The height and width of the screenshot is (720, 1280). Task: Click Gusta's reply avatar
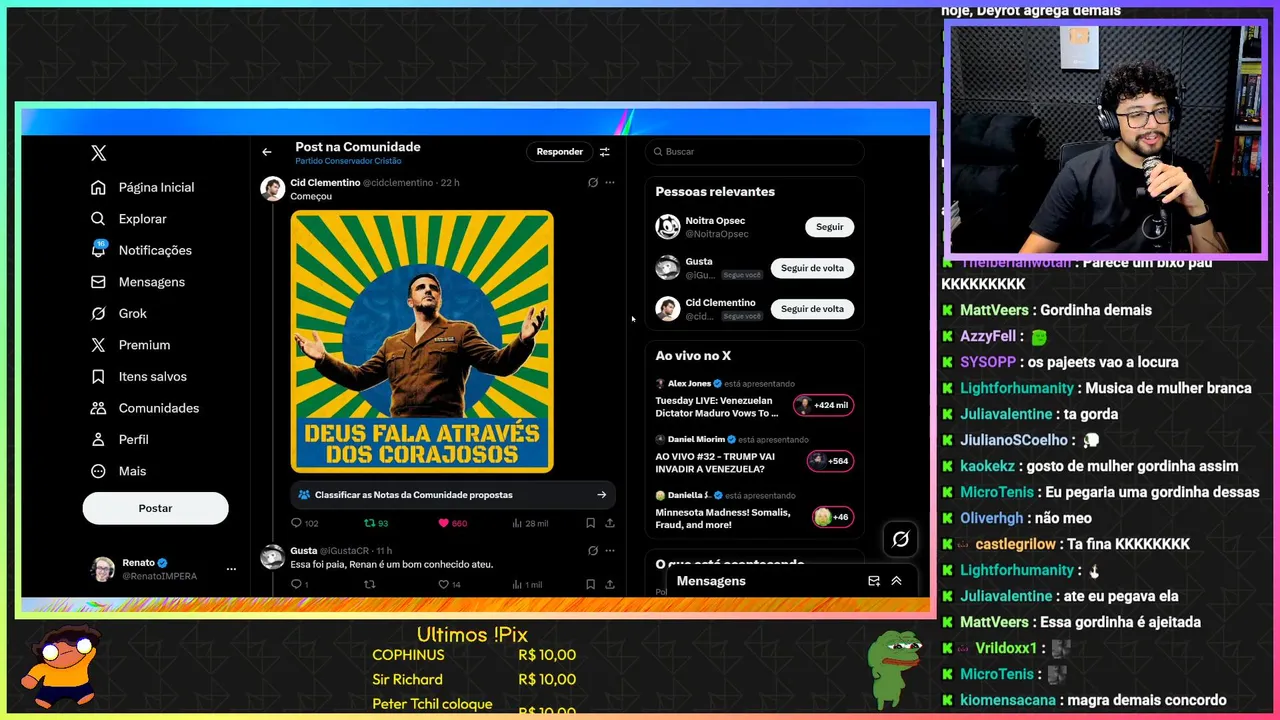[273, 557]
